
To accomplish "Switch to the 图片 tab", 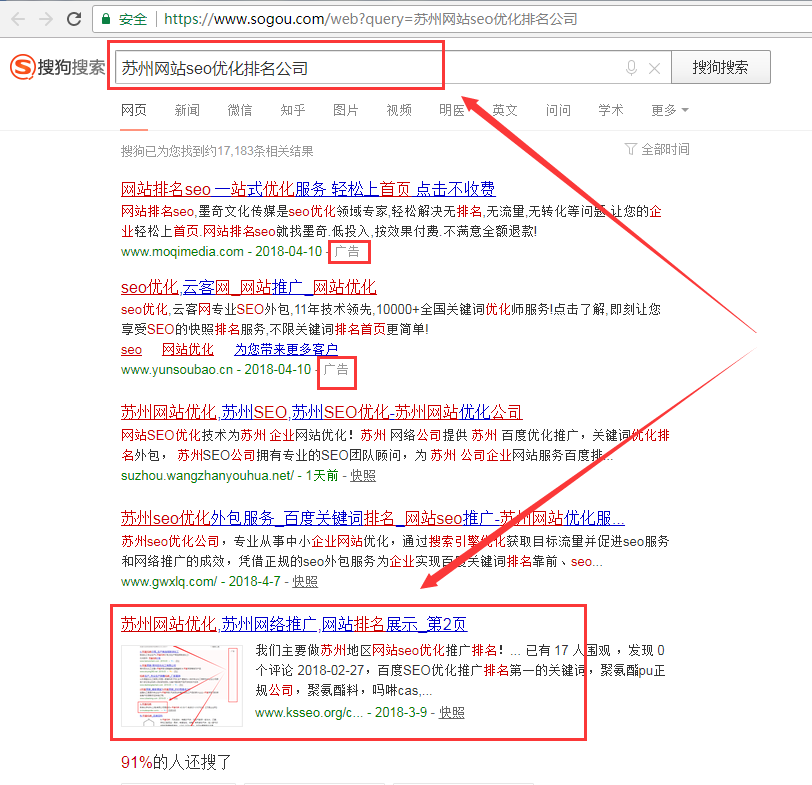I will click(346, 110).
